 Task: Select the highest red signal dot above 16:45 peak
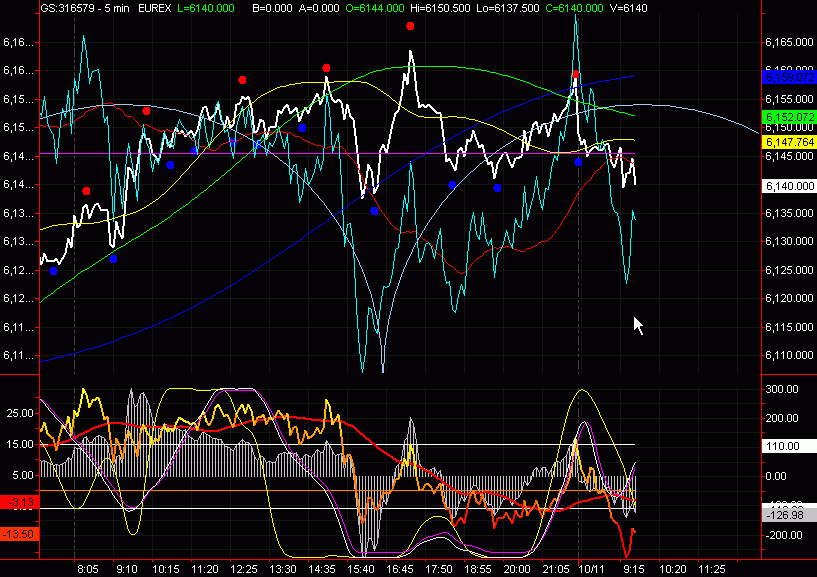coord(410,26)
